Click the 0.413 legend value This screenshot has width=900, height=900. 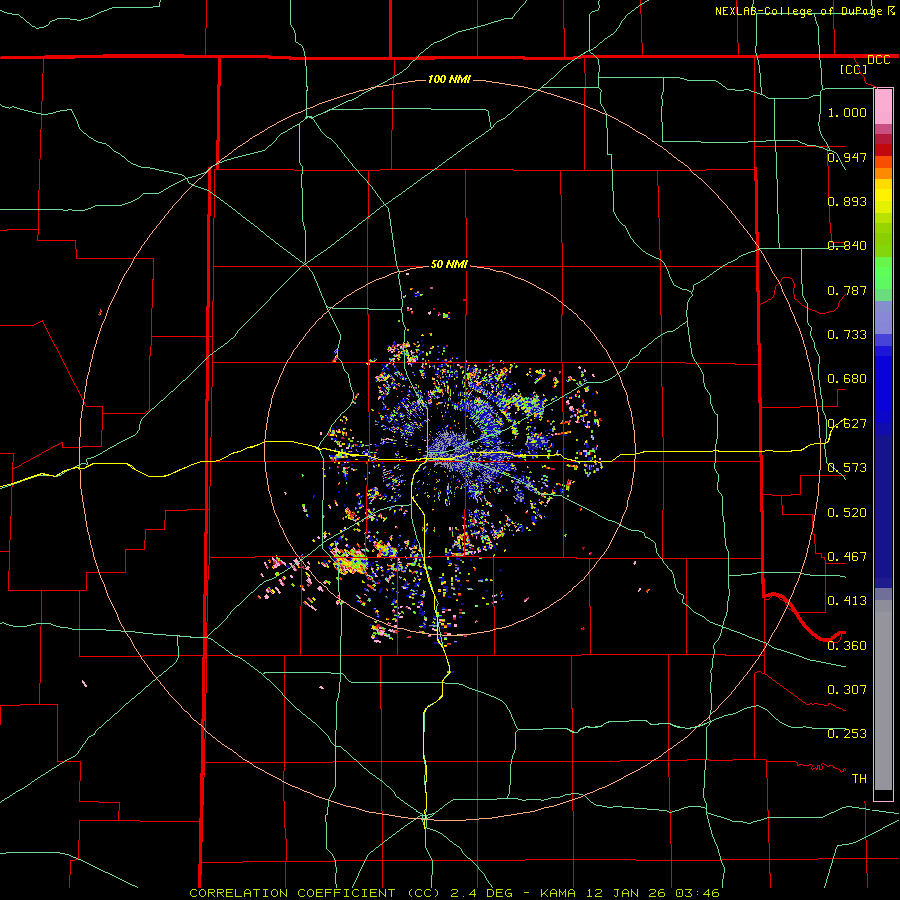tap(847, 601)
